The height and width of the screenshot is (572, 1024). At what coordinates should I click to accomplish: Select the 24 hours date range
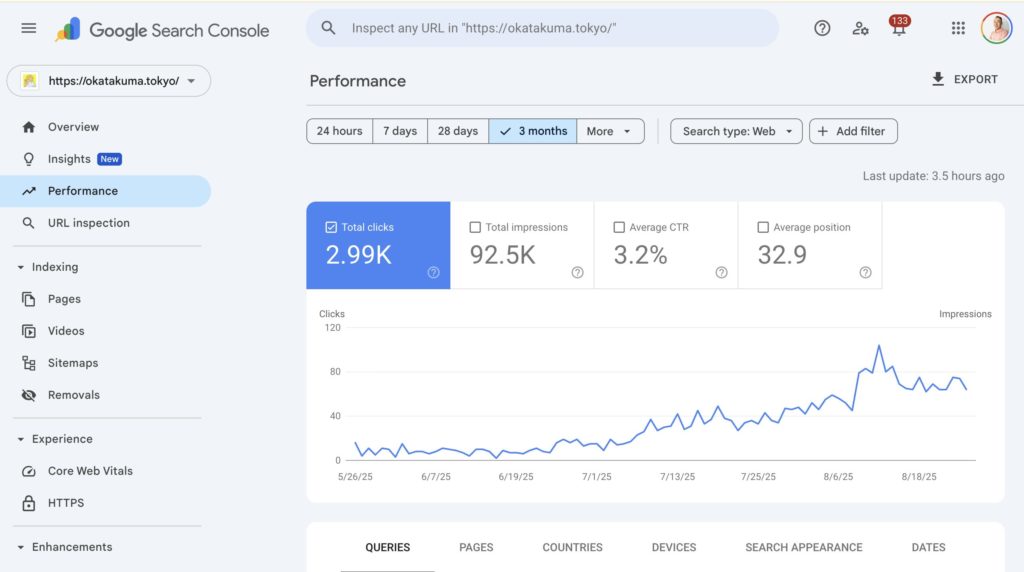point(340,131)
